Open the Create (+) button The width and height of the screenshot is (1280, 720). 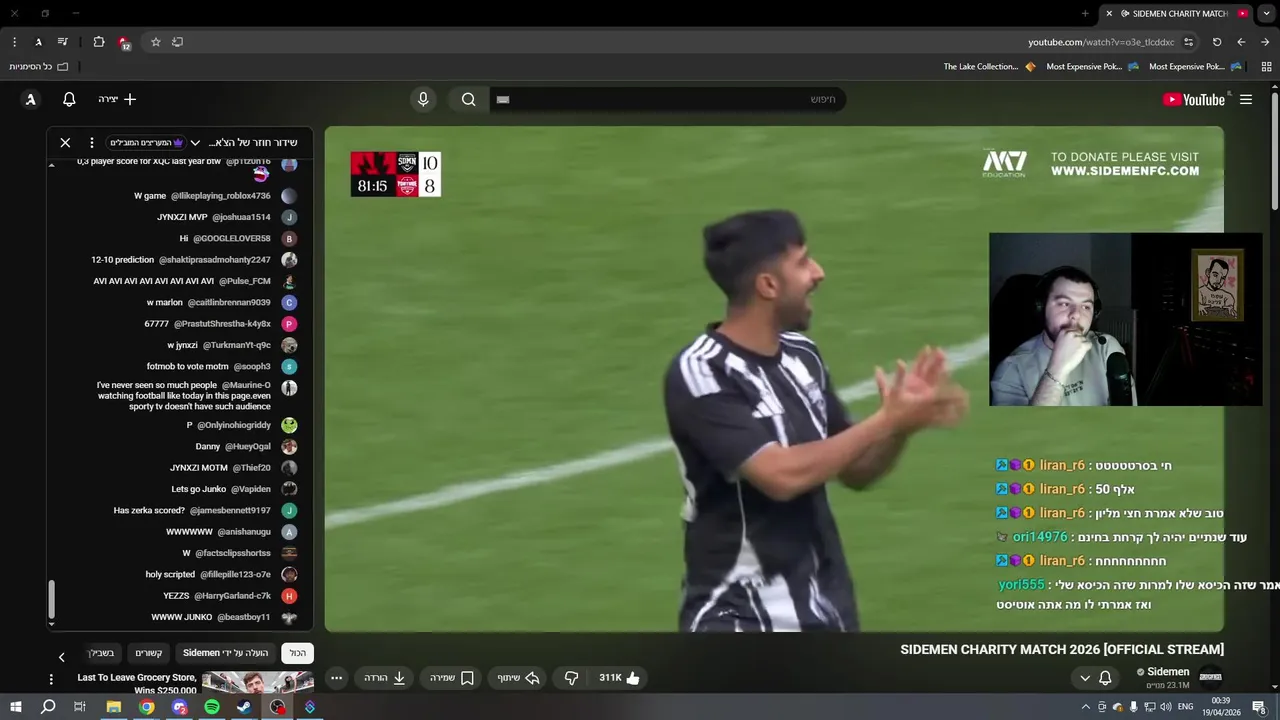click(x=117, y=99)
